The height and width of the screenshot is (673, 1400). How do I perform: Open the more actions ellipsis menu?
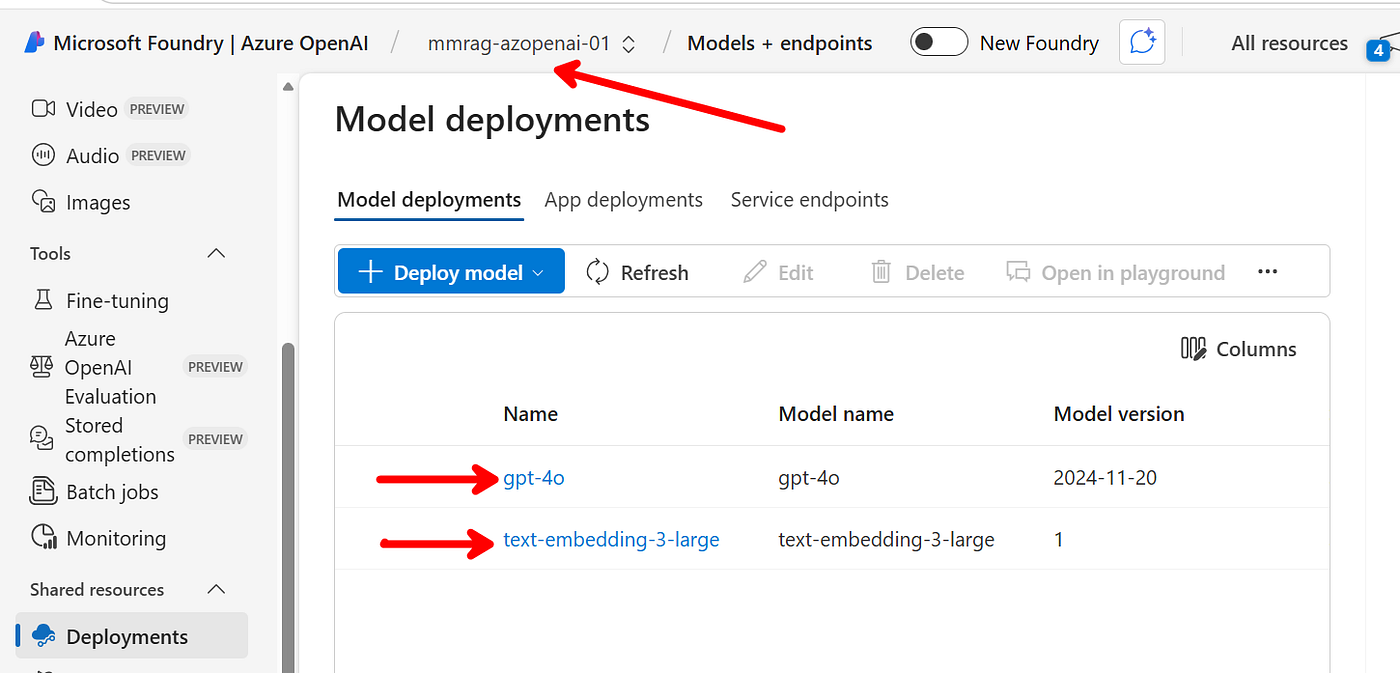tap(1268, 272)
